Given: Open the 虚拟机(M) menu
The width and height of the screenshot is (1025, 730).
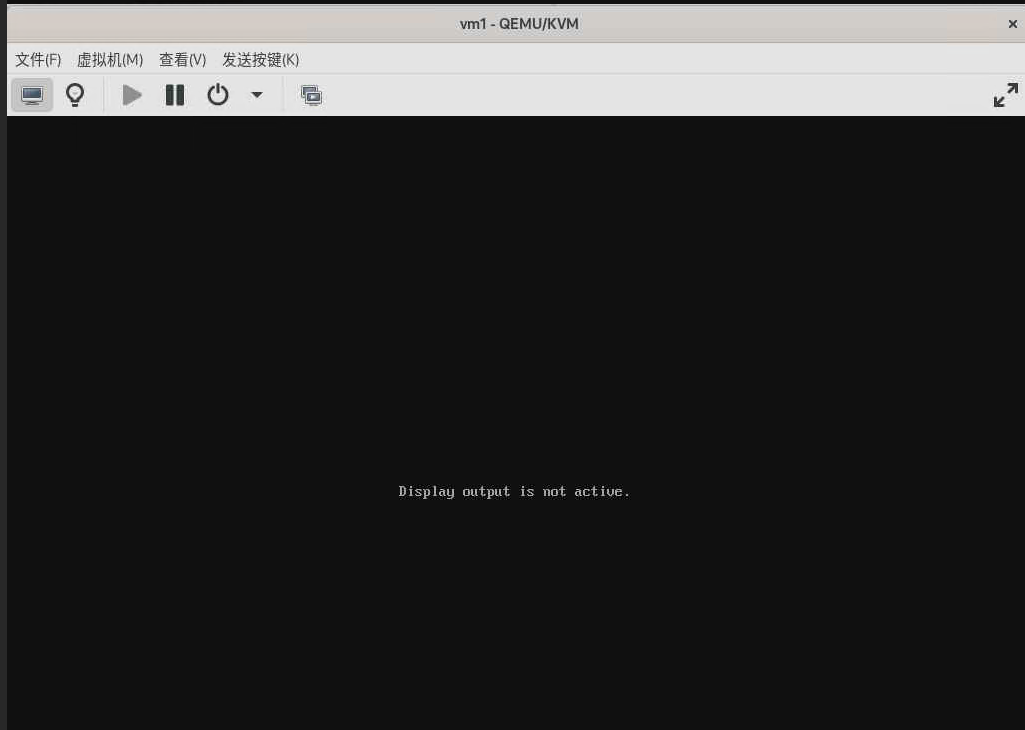Looking at the screenshot, I should [x=110, y=60].
